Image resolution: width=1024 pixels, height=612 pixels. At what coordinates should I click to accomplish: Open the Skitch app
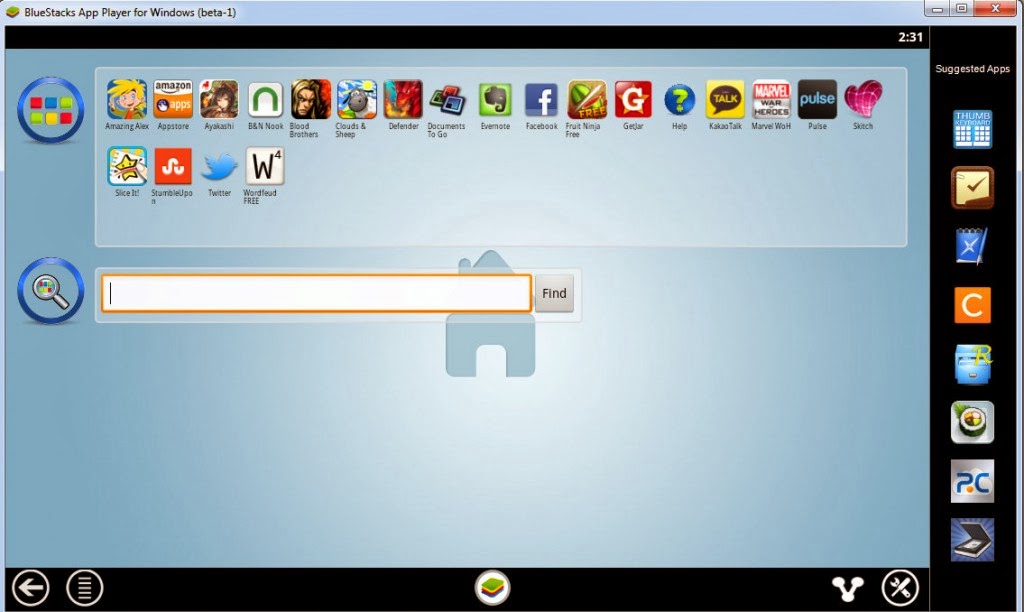863,99
